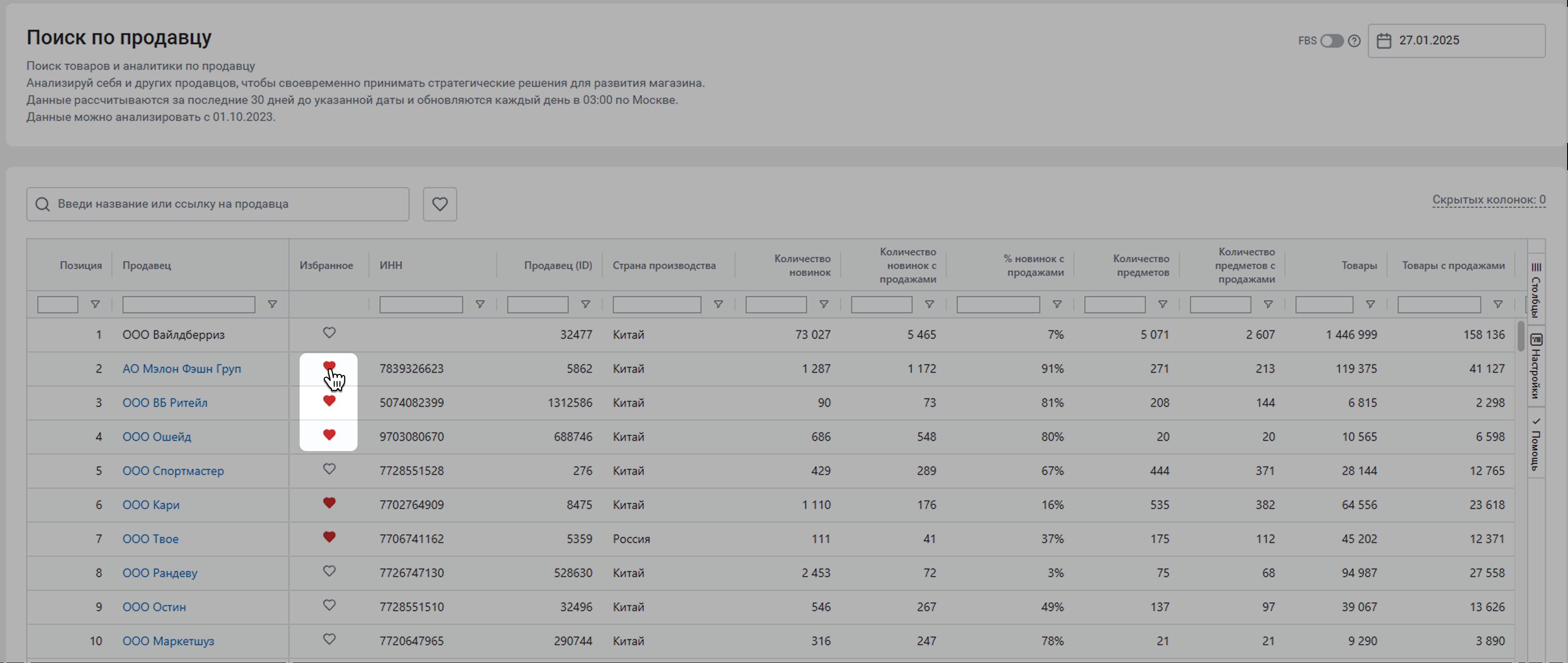Click the Продавец filter input
The width and height of the screenshot is (1568, 663).
click(x=189, y=304)
